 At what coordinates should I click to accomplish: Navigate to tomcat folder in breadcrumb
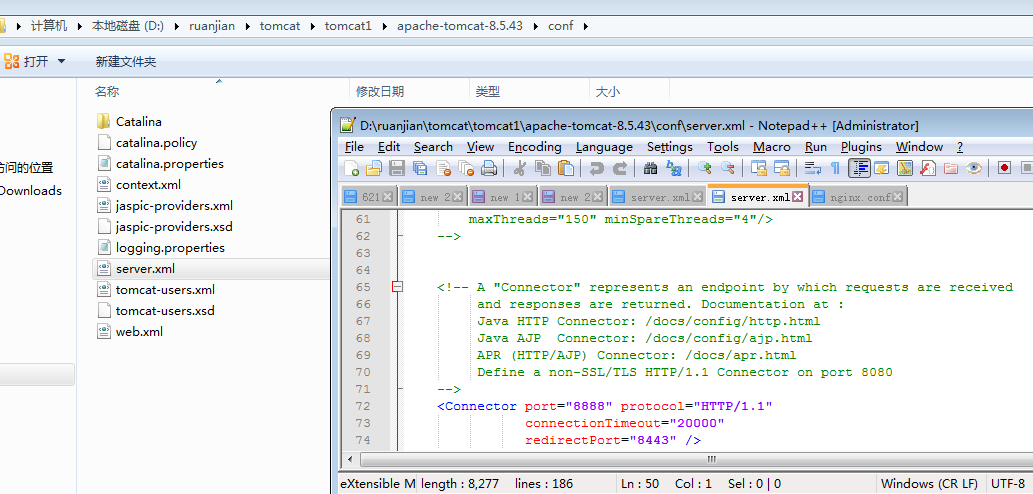(x=280, y=26)
